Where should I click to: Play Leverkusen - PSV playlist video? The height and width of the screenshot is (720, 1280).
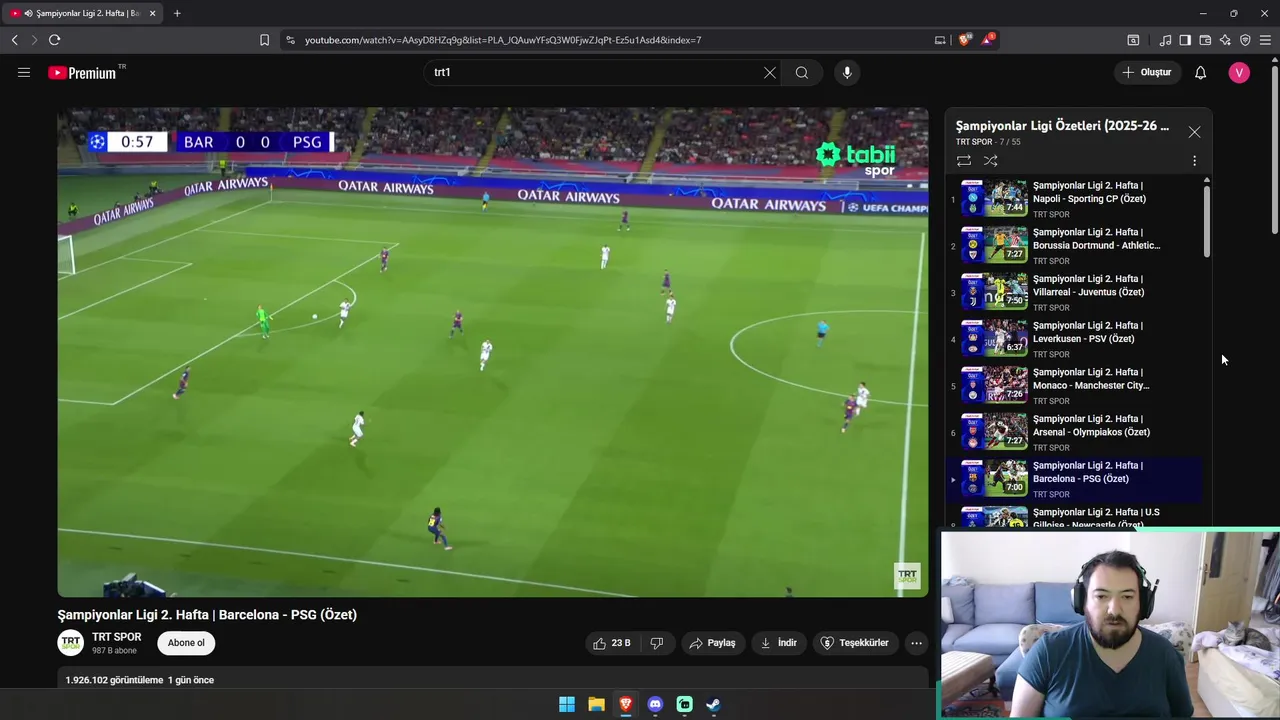(1075, 339)
